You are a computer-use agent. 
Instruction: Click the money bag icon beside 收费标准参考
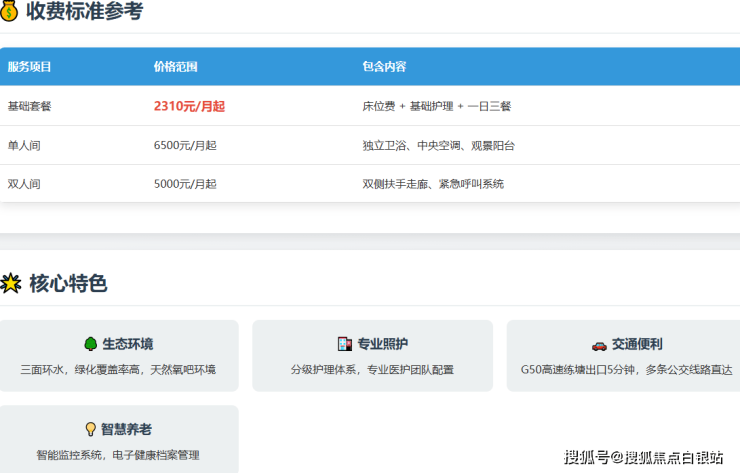(10, 12)
